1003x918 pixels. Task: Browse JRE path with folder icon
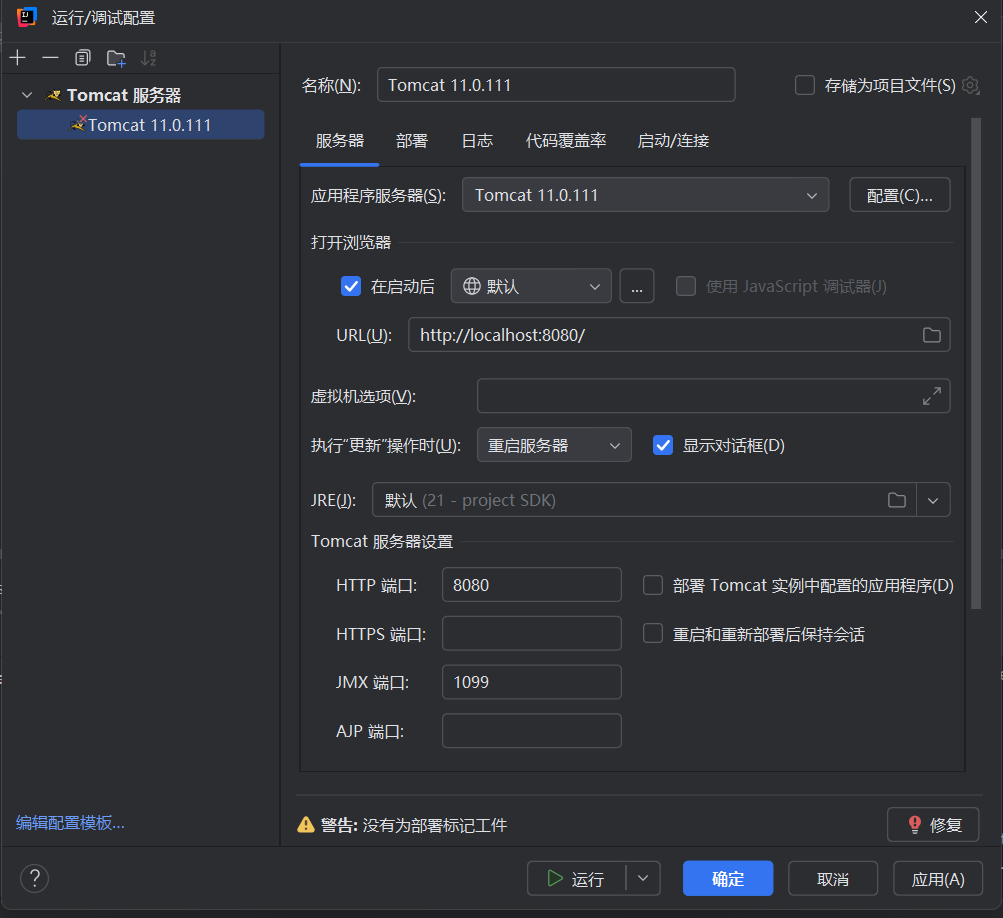[897, 500]
